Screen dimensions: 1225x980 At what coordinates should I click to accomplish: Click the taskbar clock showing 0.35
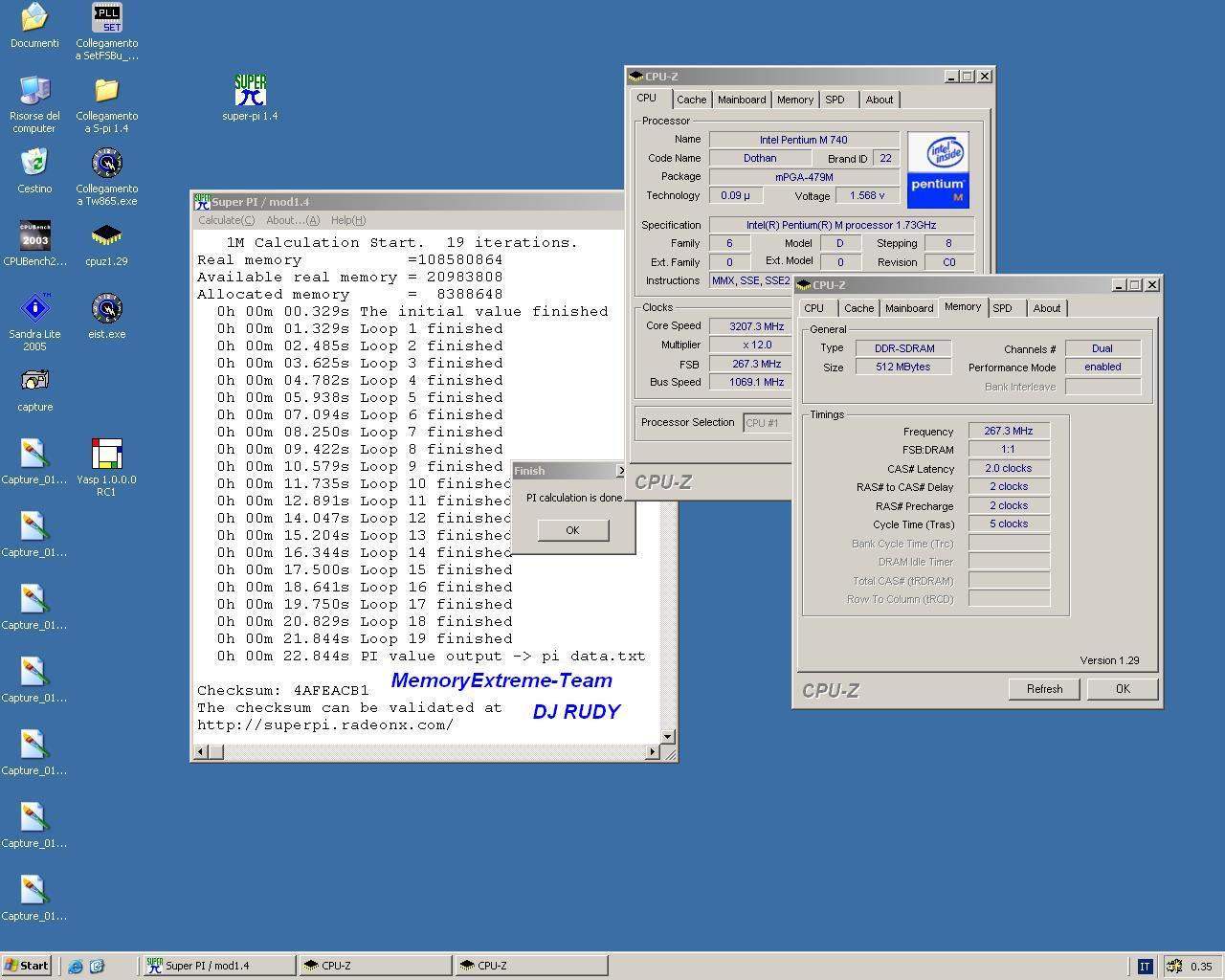click(x=1201, y=967)
